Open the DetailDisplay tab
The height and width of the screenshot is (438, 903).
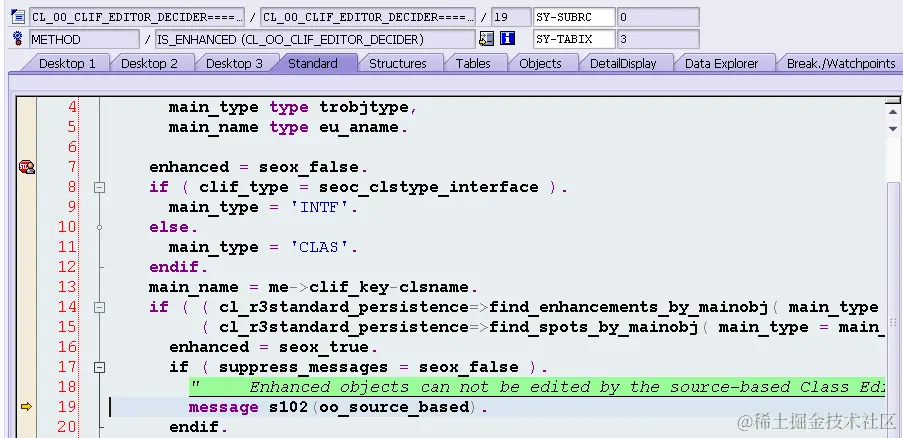tap(623, 63)
